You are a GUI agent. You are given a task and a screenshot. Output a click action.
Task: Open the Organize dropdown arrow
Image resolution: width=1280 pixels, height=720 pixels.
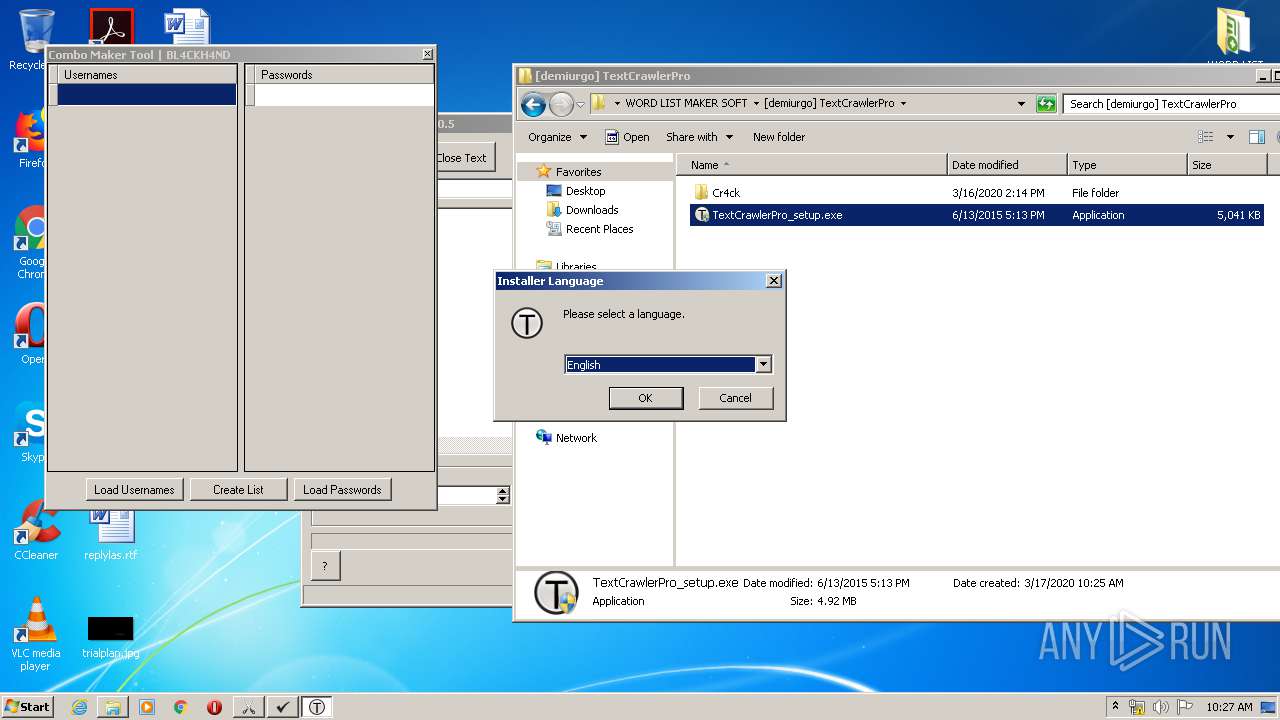(x=583, y=137)
